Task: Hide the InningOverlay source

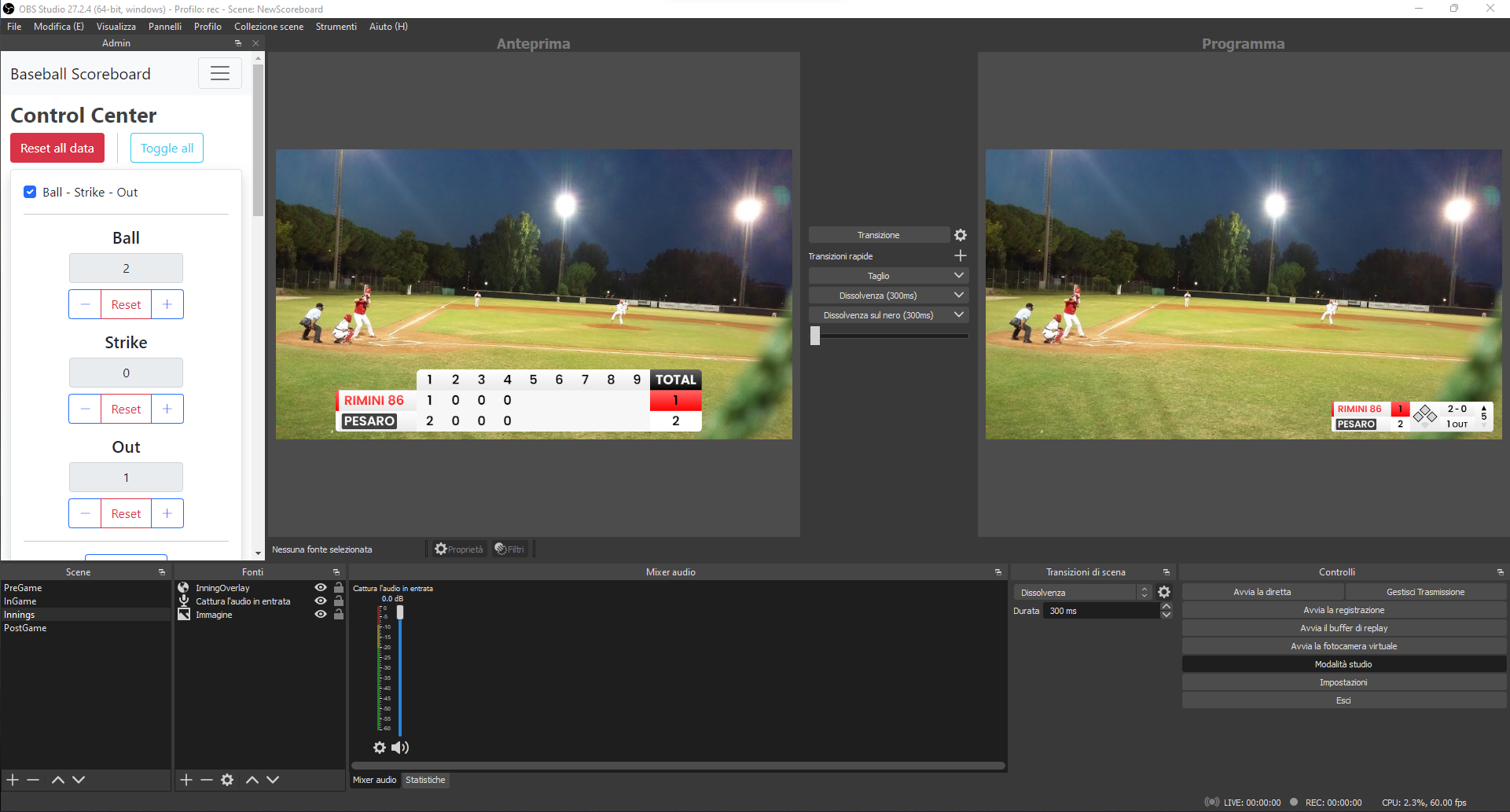Action: 321,588
